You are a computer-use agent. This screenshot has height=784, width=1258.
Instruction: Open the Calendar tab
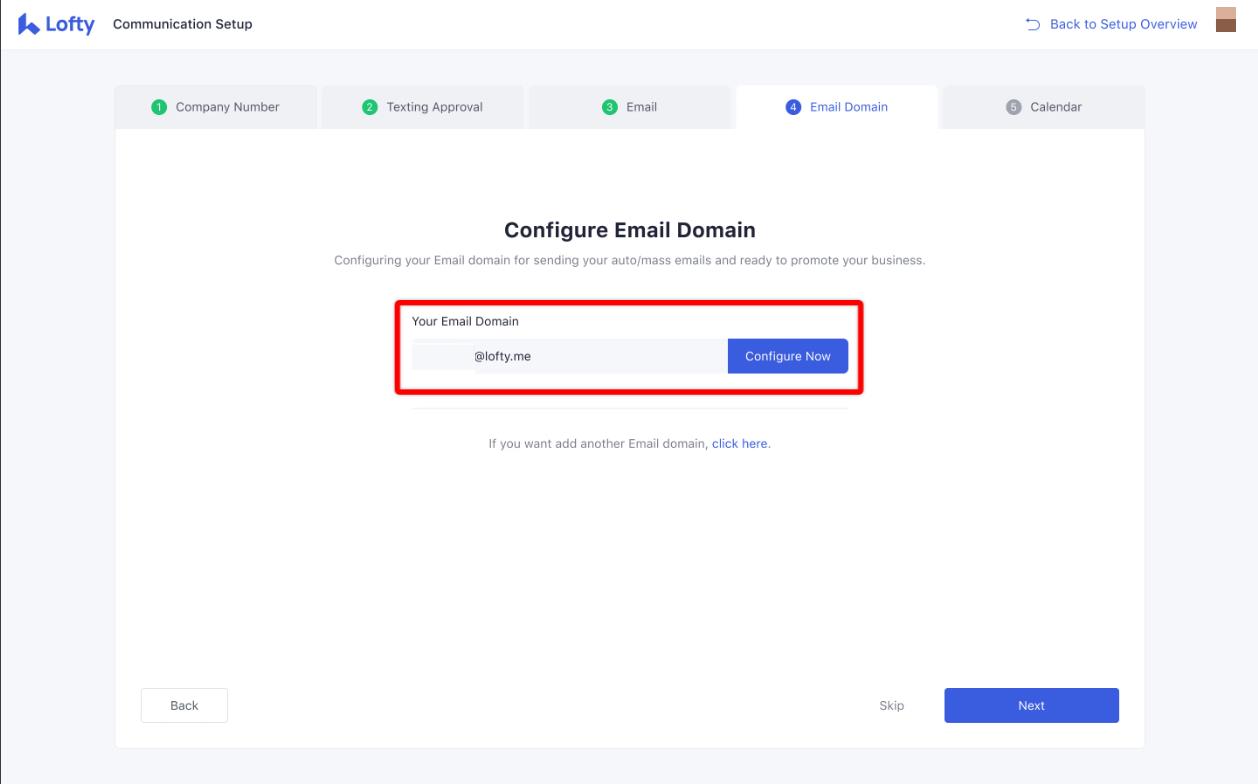[1044, 107]
